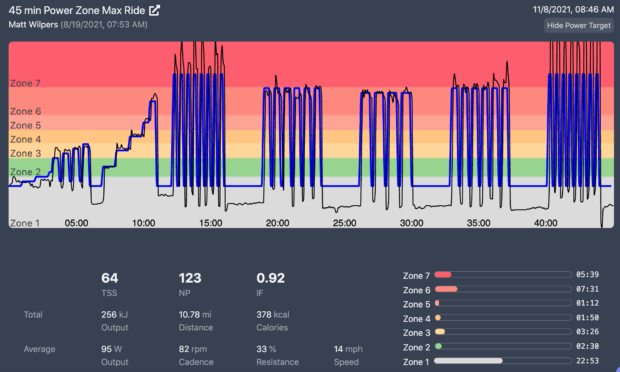Click the Zone 5 label on the chart
Viewport: 620px width, 372px height.
coord(25,125)
